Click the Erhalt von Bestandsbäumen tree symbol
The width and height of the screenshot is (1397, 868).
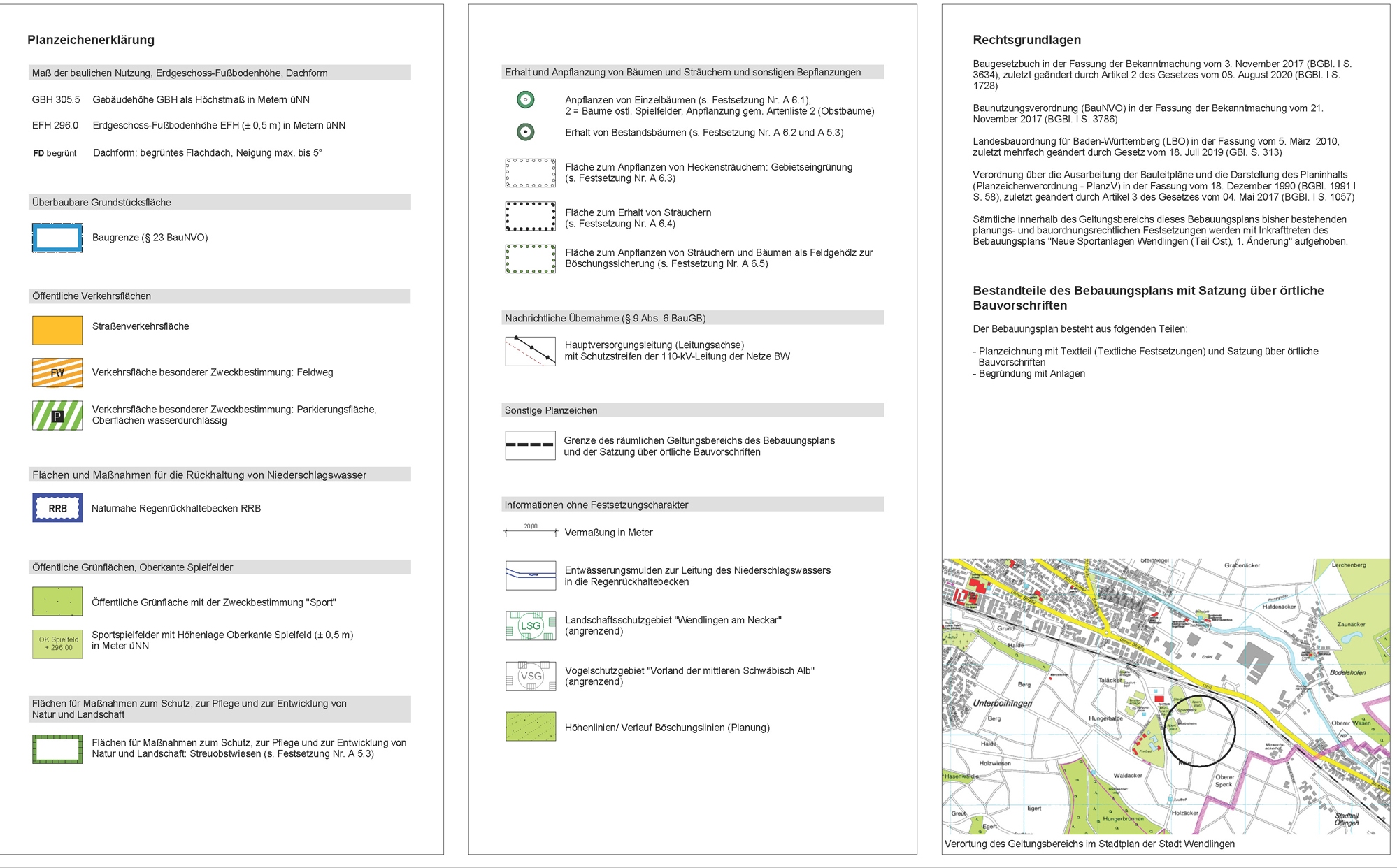point(526,132)
